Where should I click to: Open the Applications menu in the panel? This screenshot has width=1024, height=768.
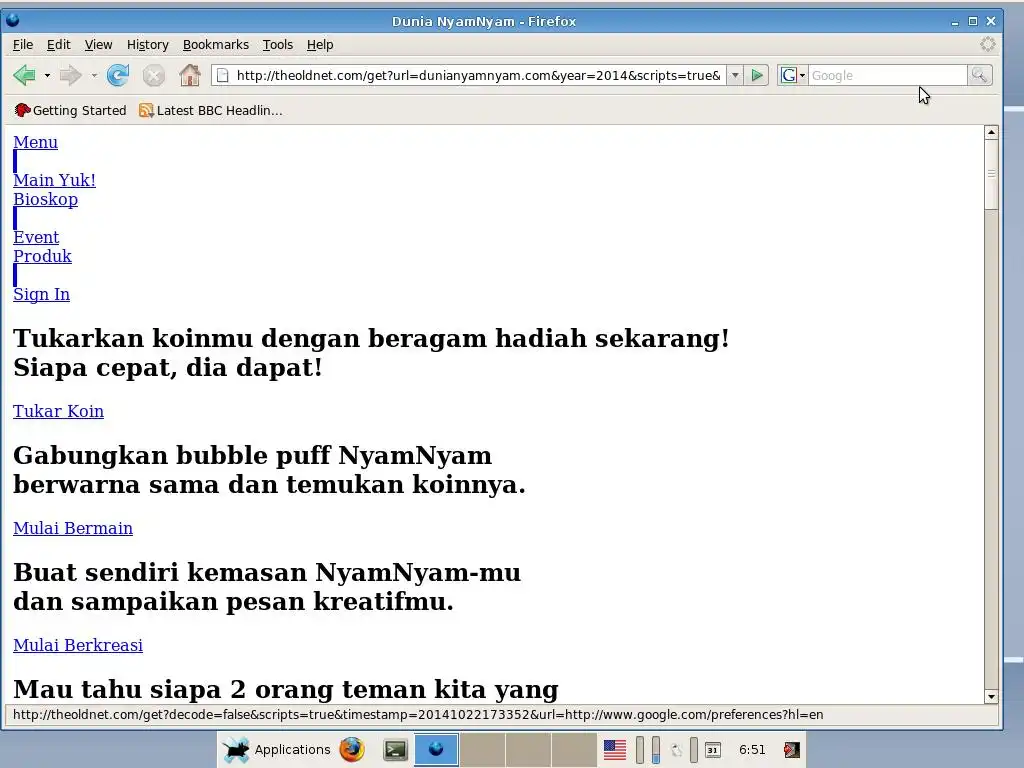coord(277,750)
